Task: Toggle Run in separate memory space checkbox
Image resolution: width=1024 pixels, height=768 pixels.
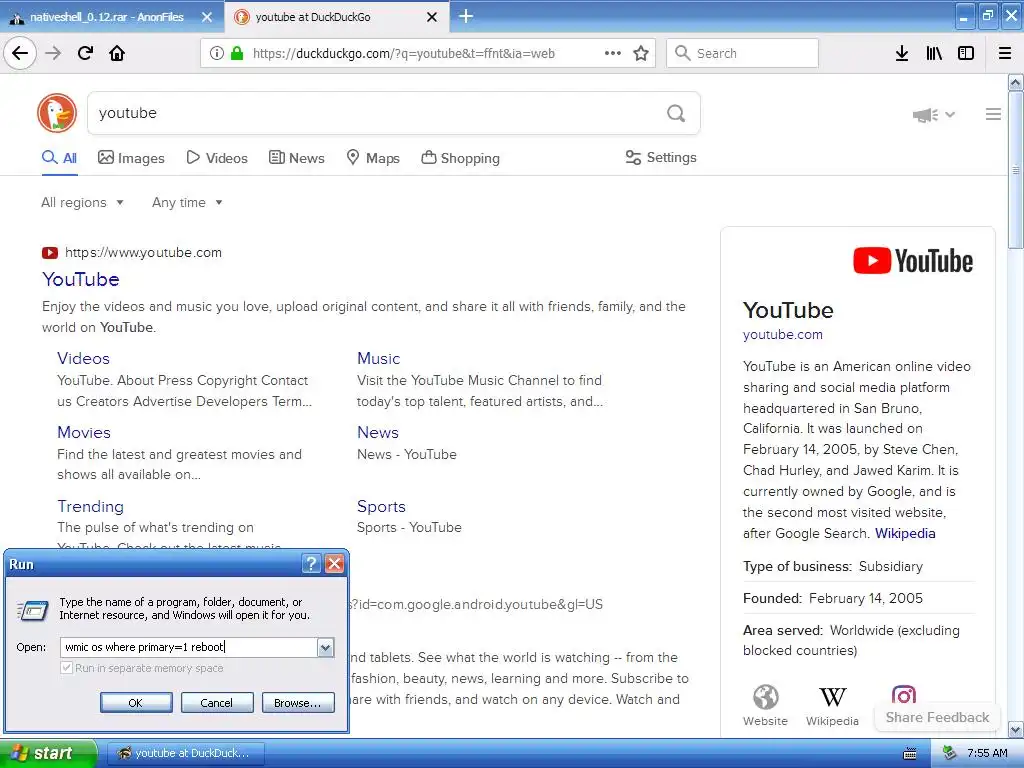Action: pyautogui.click(x=66, y=668)
